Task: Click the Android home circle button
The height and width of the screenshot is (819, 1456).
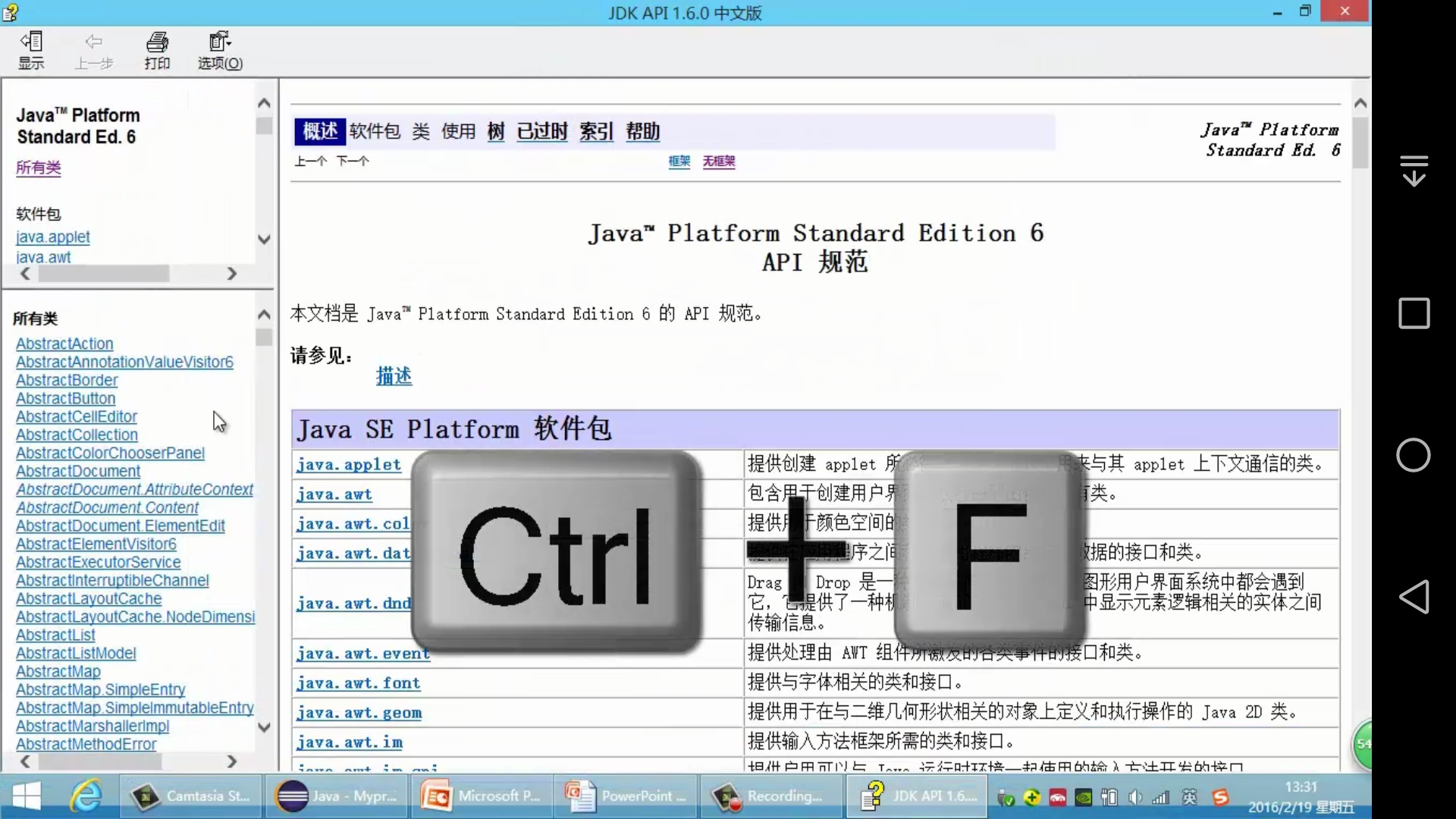Action: click(1414, 455)
